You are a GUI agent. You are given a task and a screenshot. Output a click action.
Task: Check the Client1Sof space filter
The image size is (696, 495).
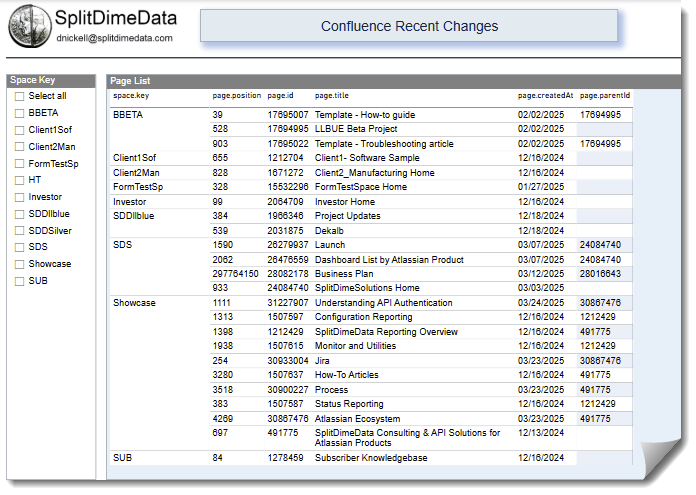(19, 130)
